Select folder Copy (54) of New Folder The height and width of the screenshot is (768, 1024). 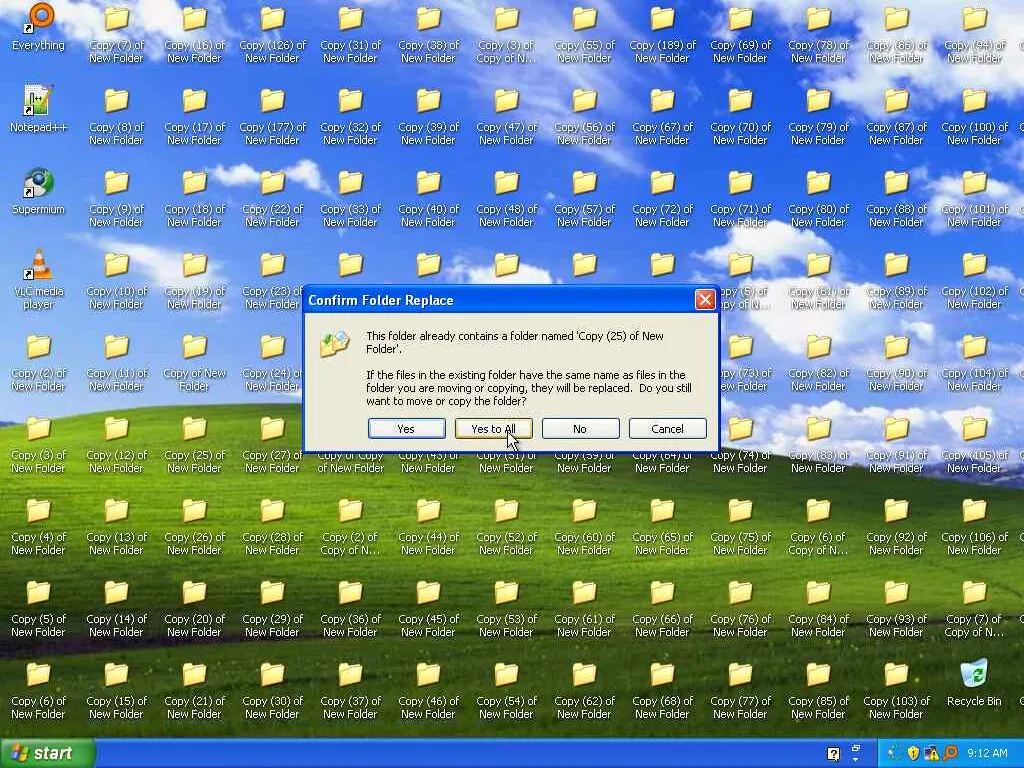(x=506, y=691)
